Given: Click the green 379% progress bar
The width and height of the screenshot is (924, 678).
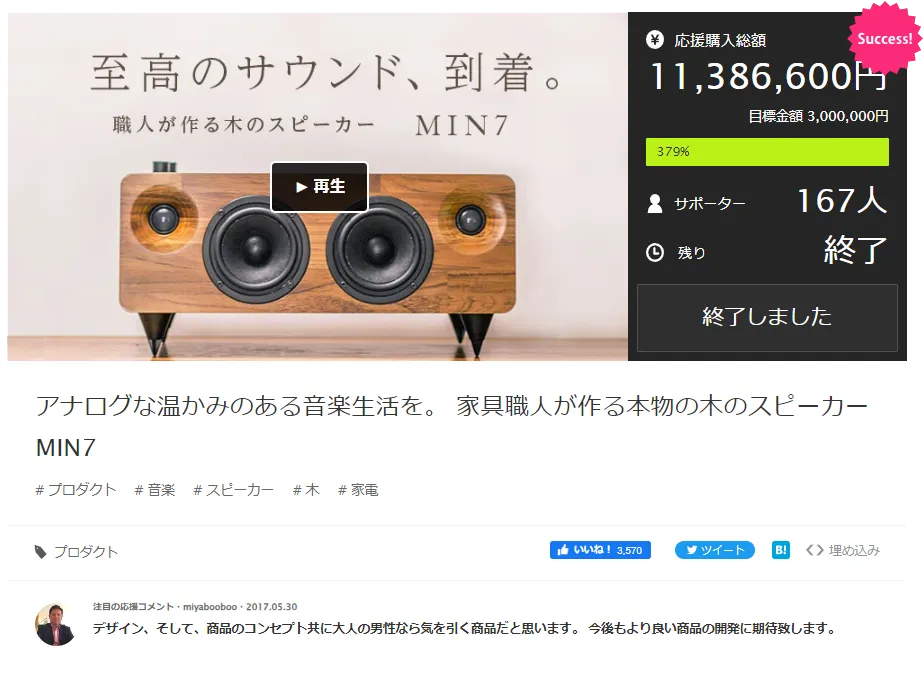Looking at the screenshot, I should [767, 152].
